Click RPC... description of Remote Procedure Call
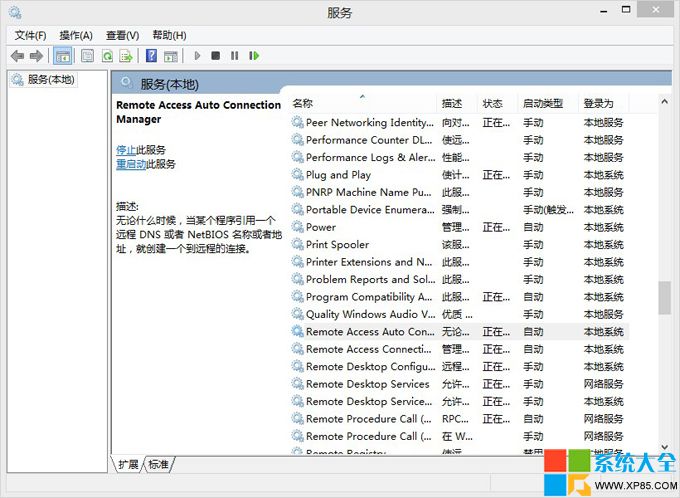The height and width of the screenshot is (498, 680). coord(455,419)
